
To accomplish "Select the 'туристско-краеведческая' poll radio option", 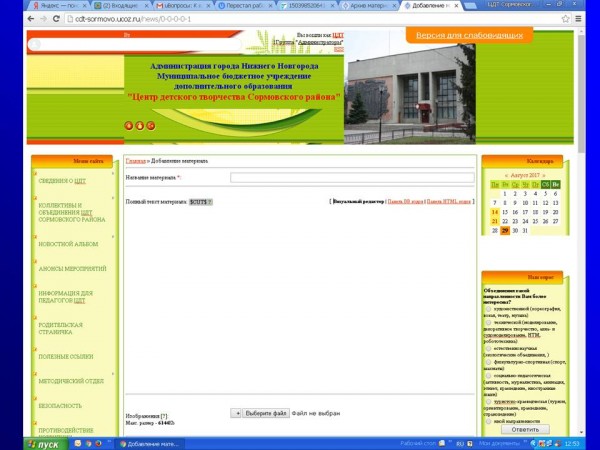I will coord(488,401).
